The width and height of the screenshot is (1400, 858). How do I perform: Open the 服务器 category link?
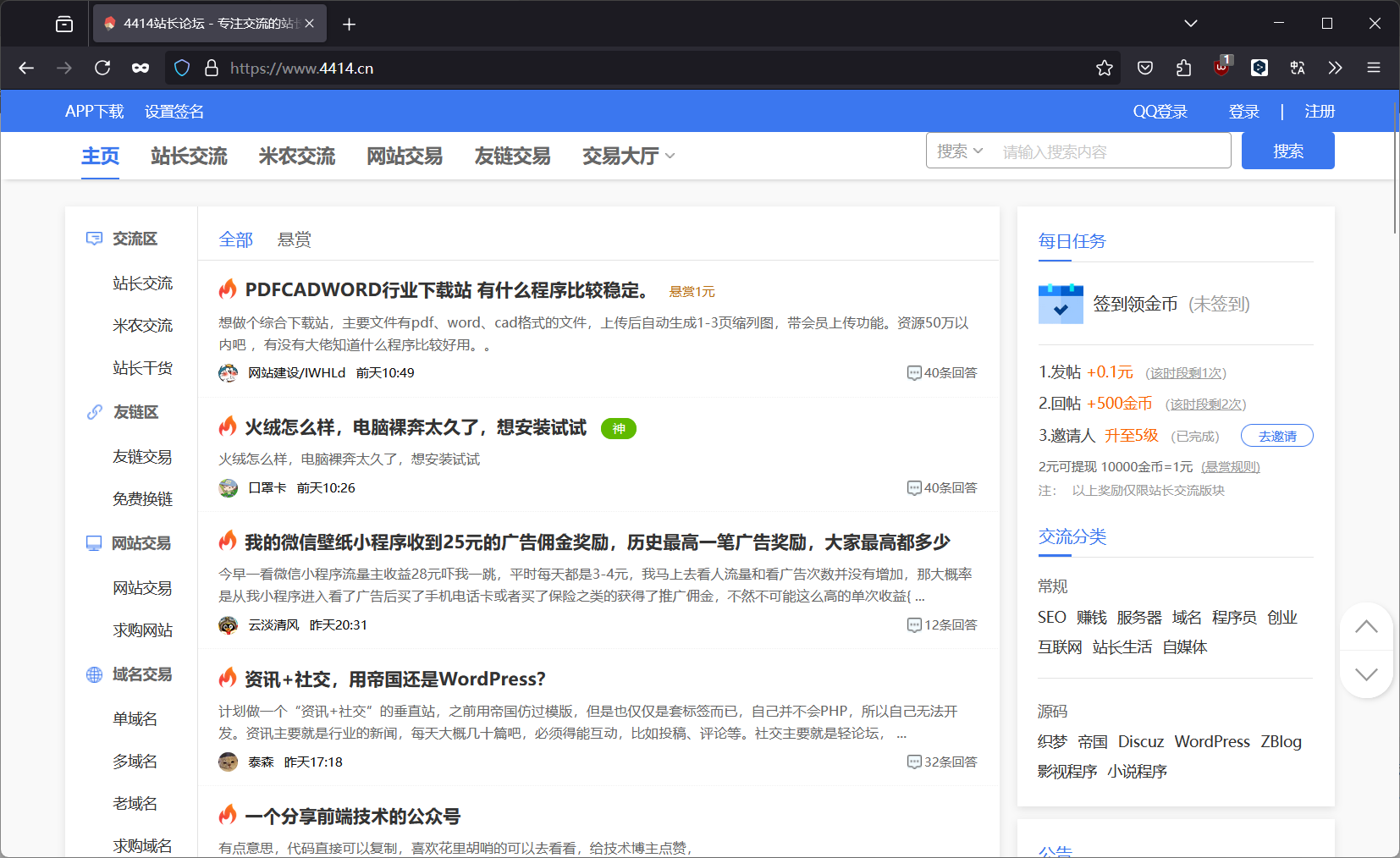[x=1139, y=618]
